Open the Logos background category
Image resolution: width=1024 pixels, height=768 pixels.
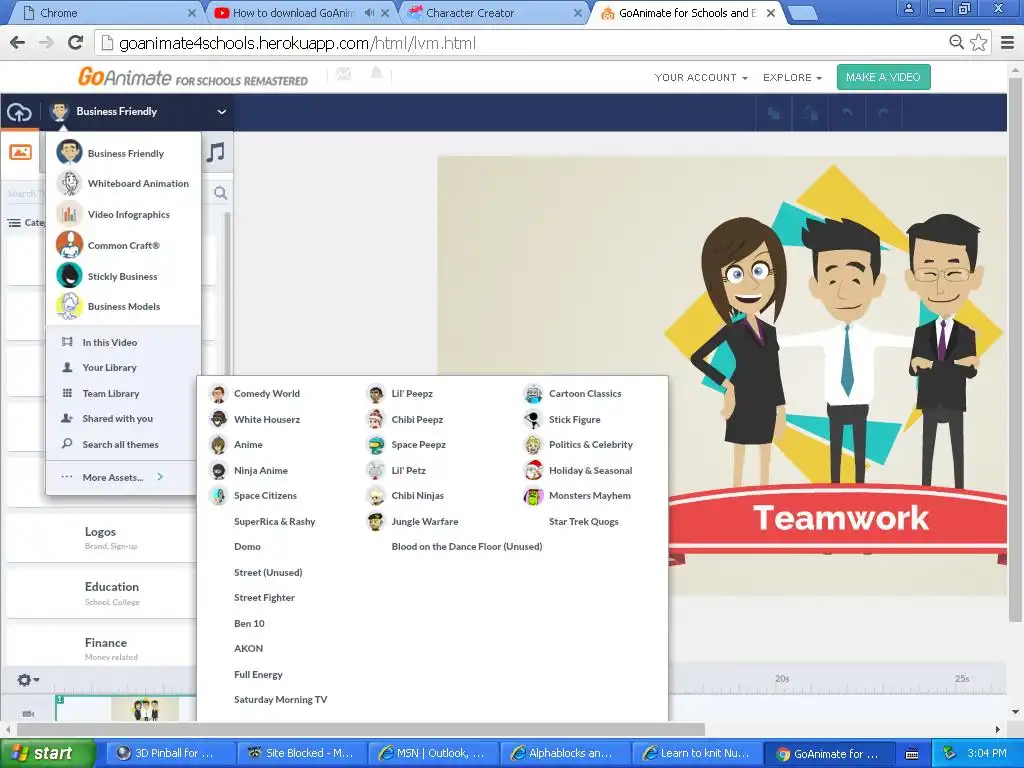[100, 537]
